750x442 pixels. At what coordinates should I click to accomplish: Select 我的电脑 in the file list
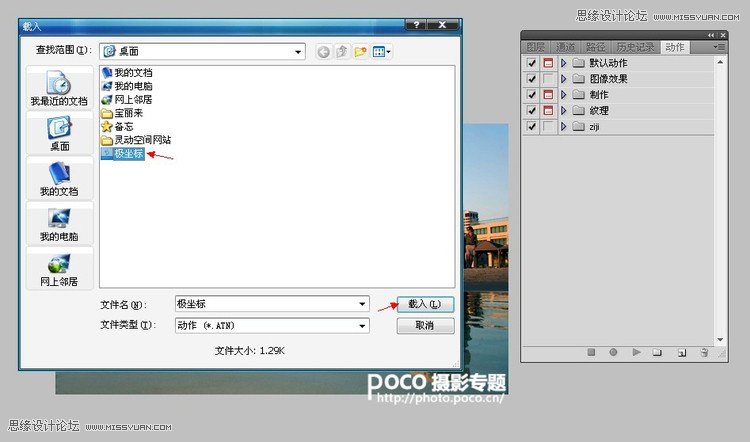(127, 86)
